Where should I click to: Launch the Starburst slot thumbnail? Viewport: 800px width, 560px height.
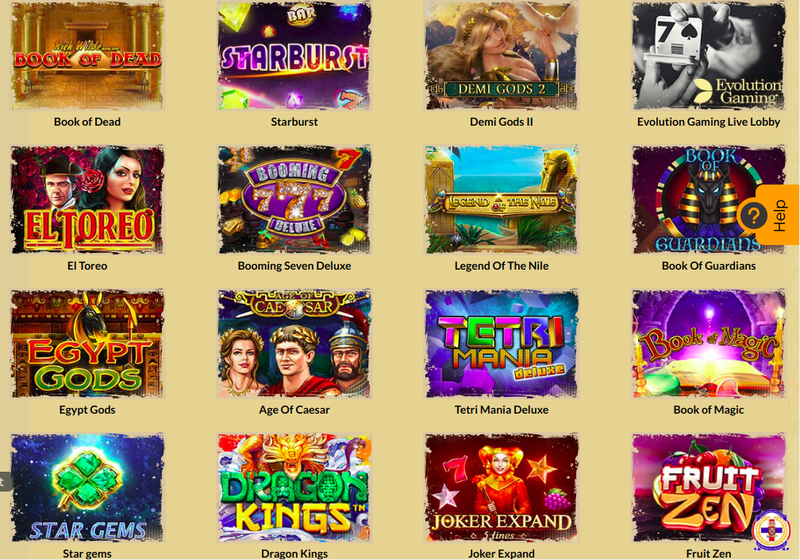(x=294, y=56)
